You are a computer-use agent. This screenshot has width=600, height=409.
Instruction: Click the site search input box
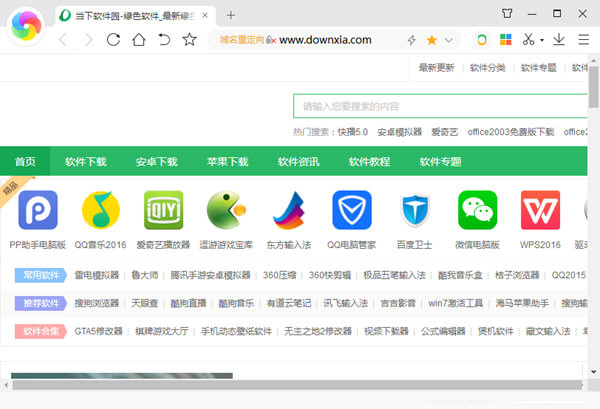pyautogui.click(x=440, y=106)
